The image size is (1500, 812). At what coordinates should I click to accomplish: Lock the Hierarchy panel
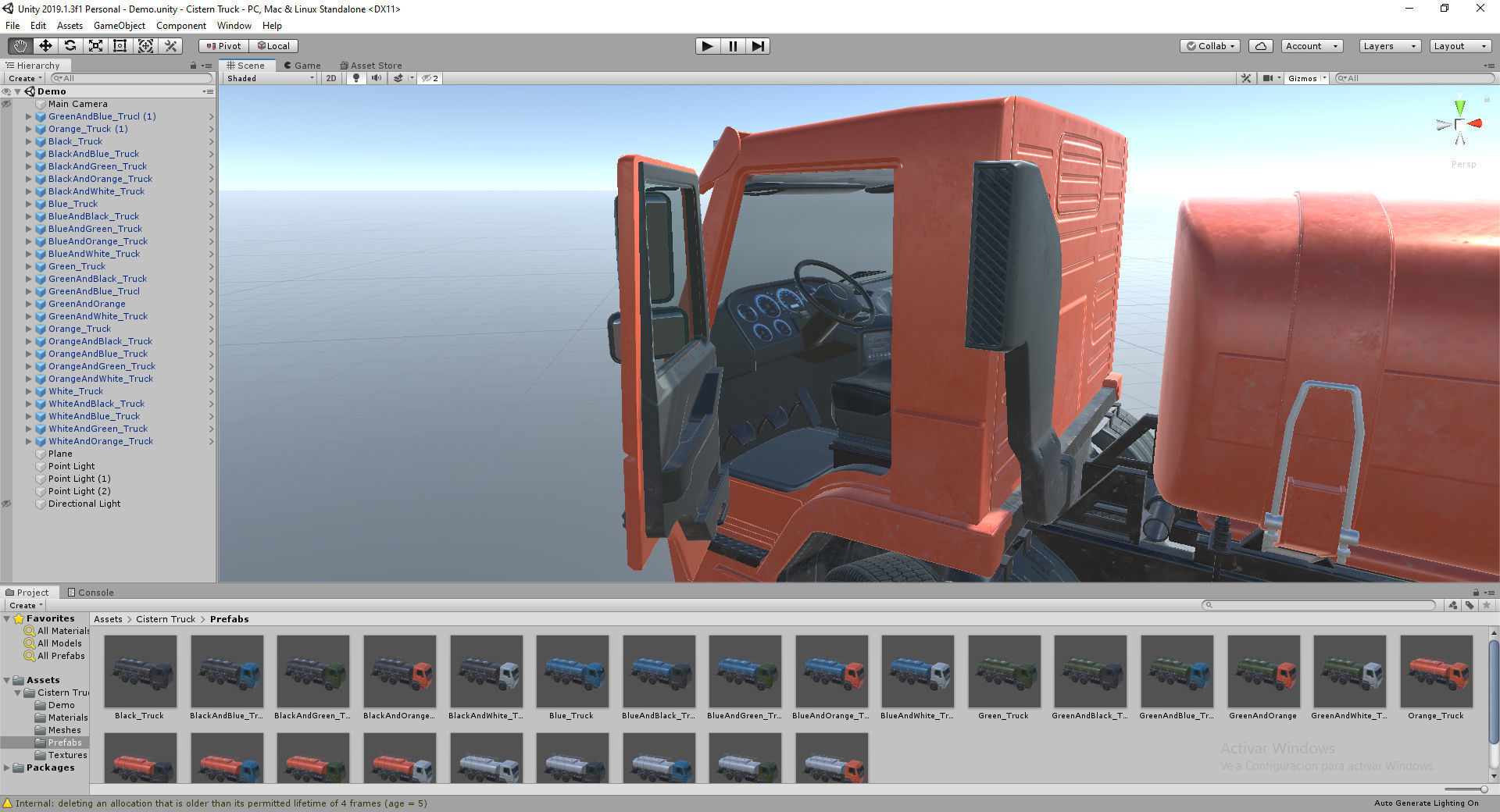[193, 66]
